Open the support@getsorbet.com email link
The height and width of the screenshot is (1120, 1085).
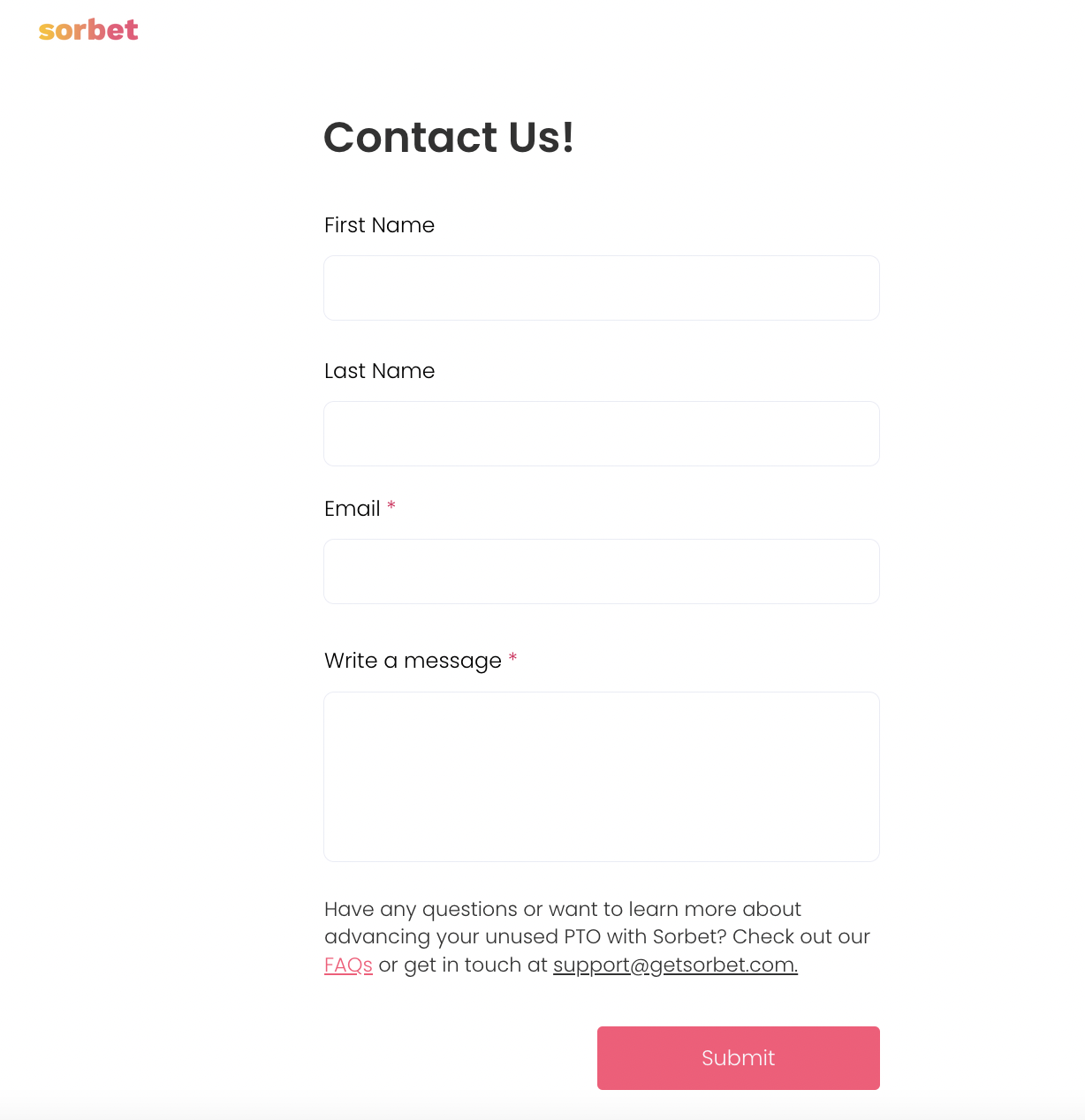pos(675,965)
